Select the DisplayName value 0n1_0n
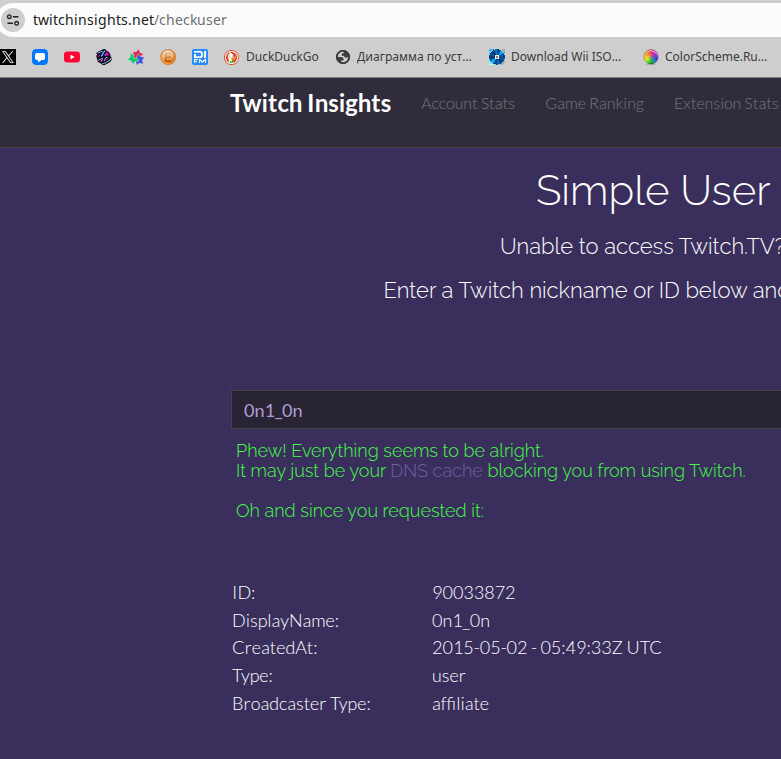Viewport: 781px width, 759px height. click(461, 621)
